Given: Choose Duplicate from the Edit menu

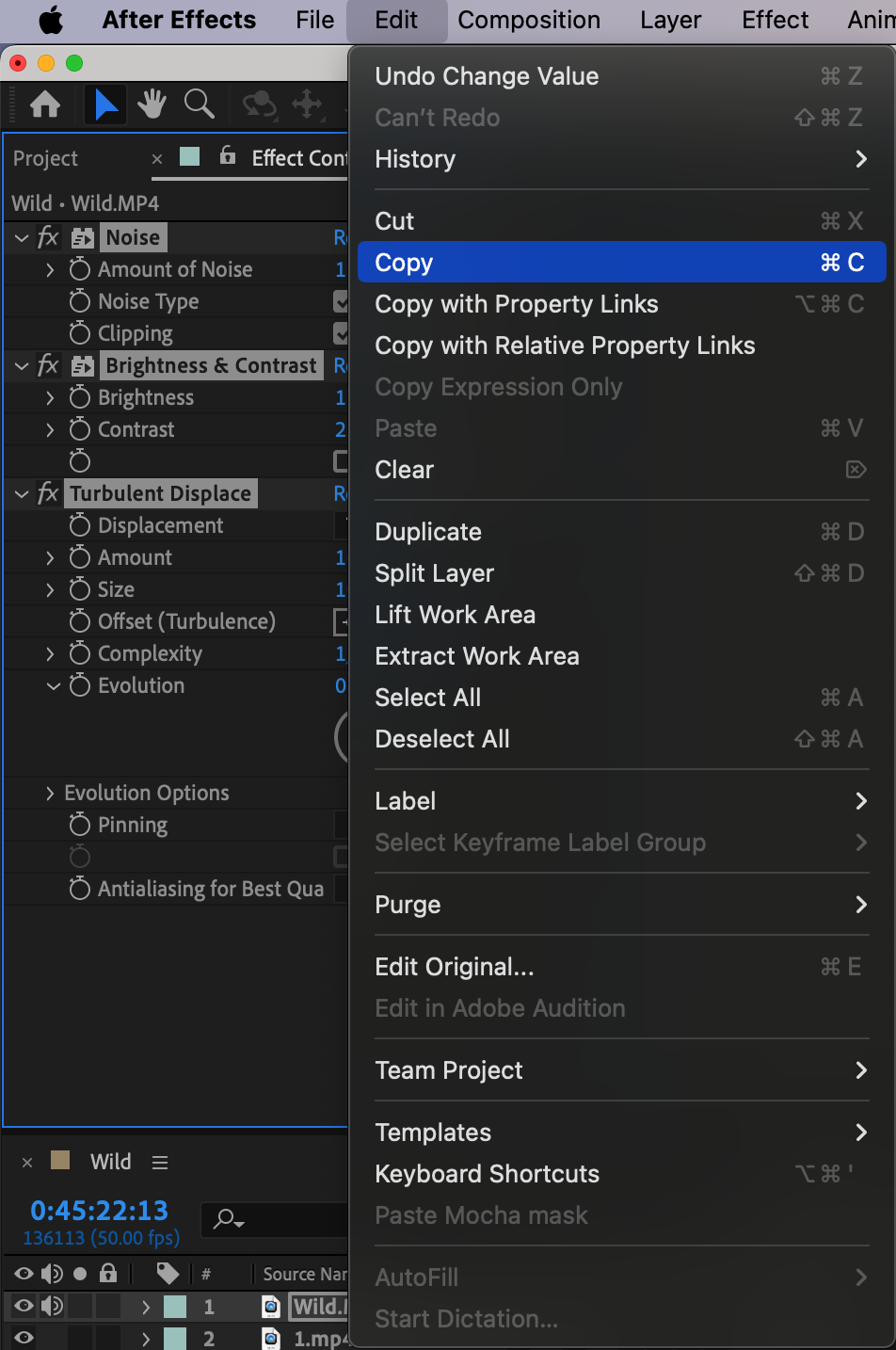Looking at the screenshot, I should (428, 532).
